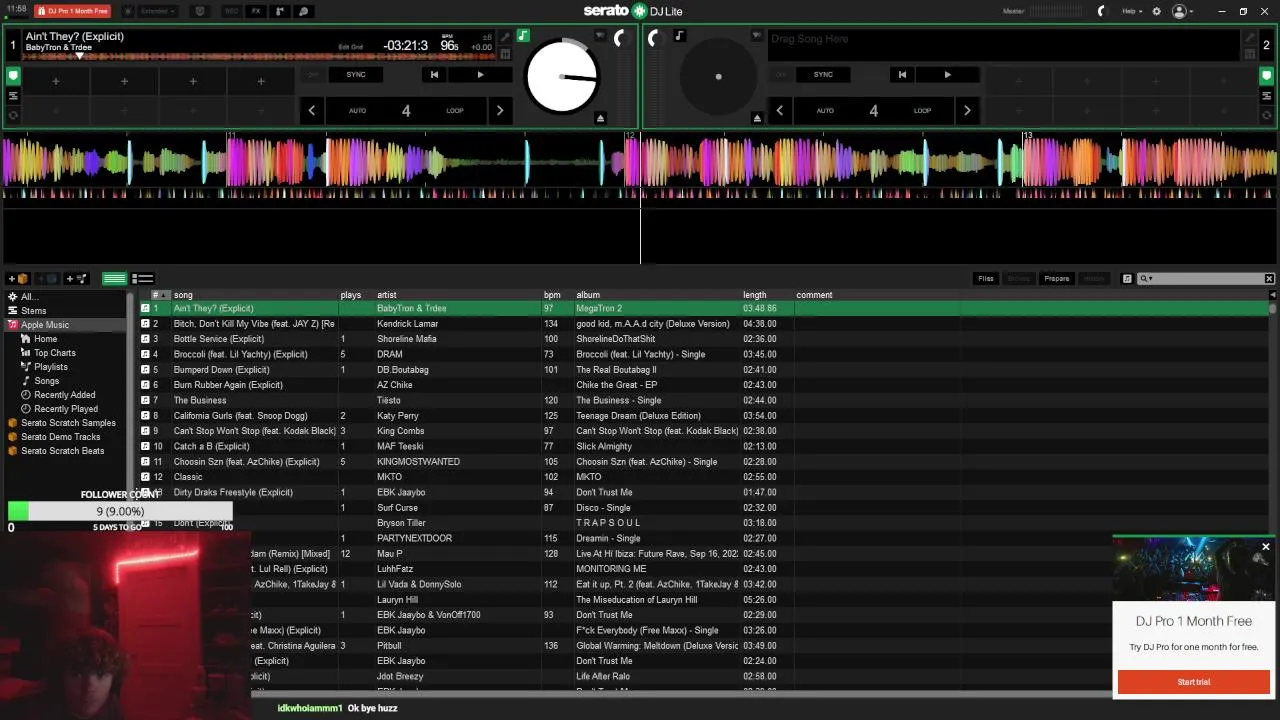Select Apple Music in sidebar

(x=45, y=325)
